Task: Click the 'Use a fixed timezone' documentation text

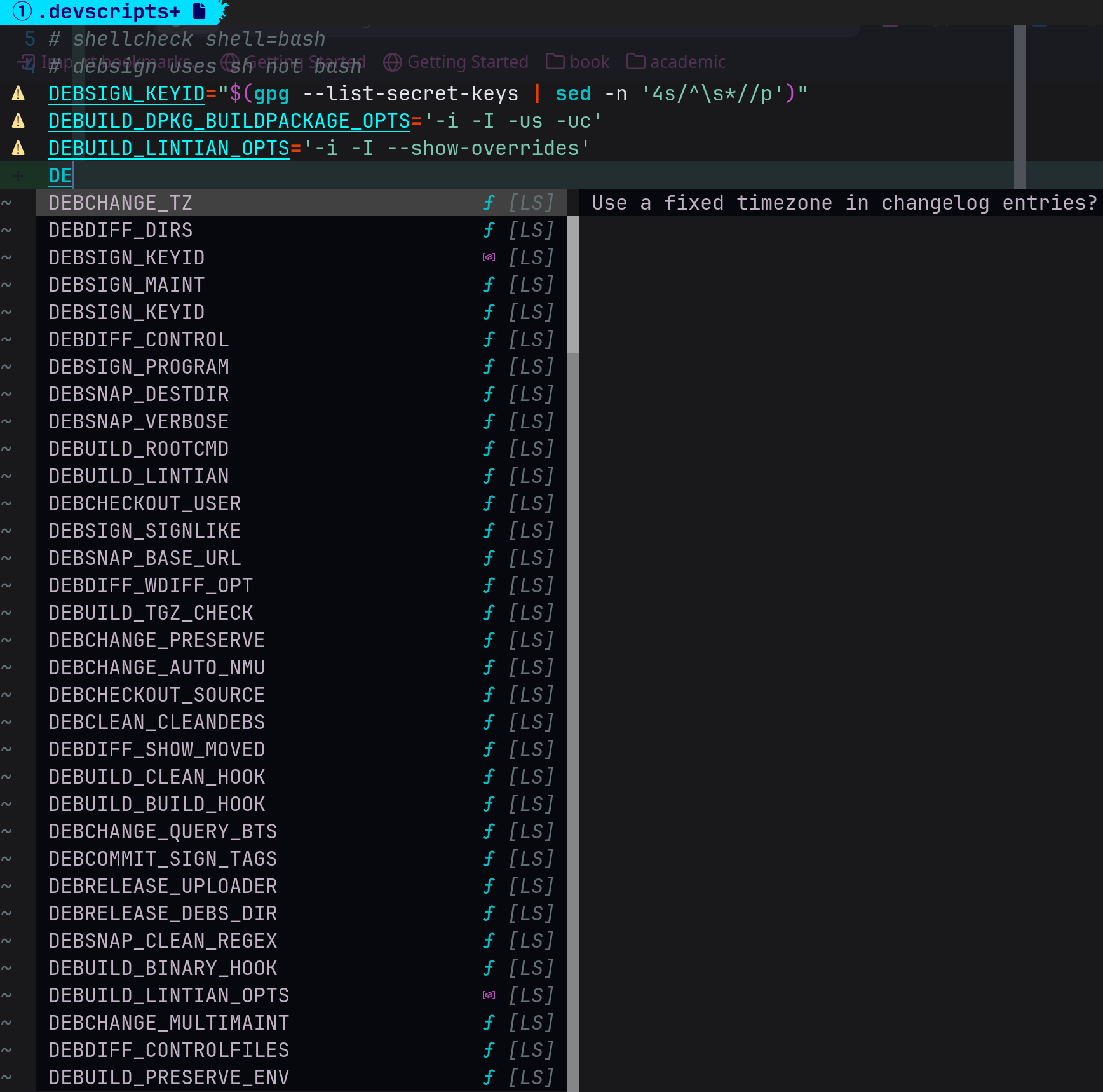Action: coord(844,203)
